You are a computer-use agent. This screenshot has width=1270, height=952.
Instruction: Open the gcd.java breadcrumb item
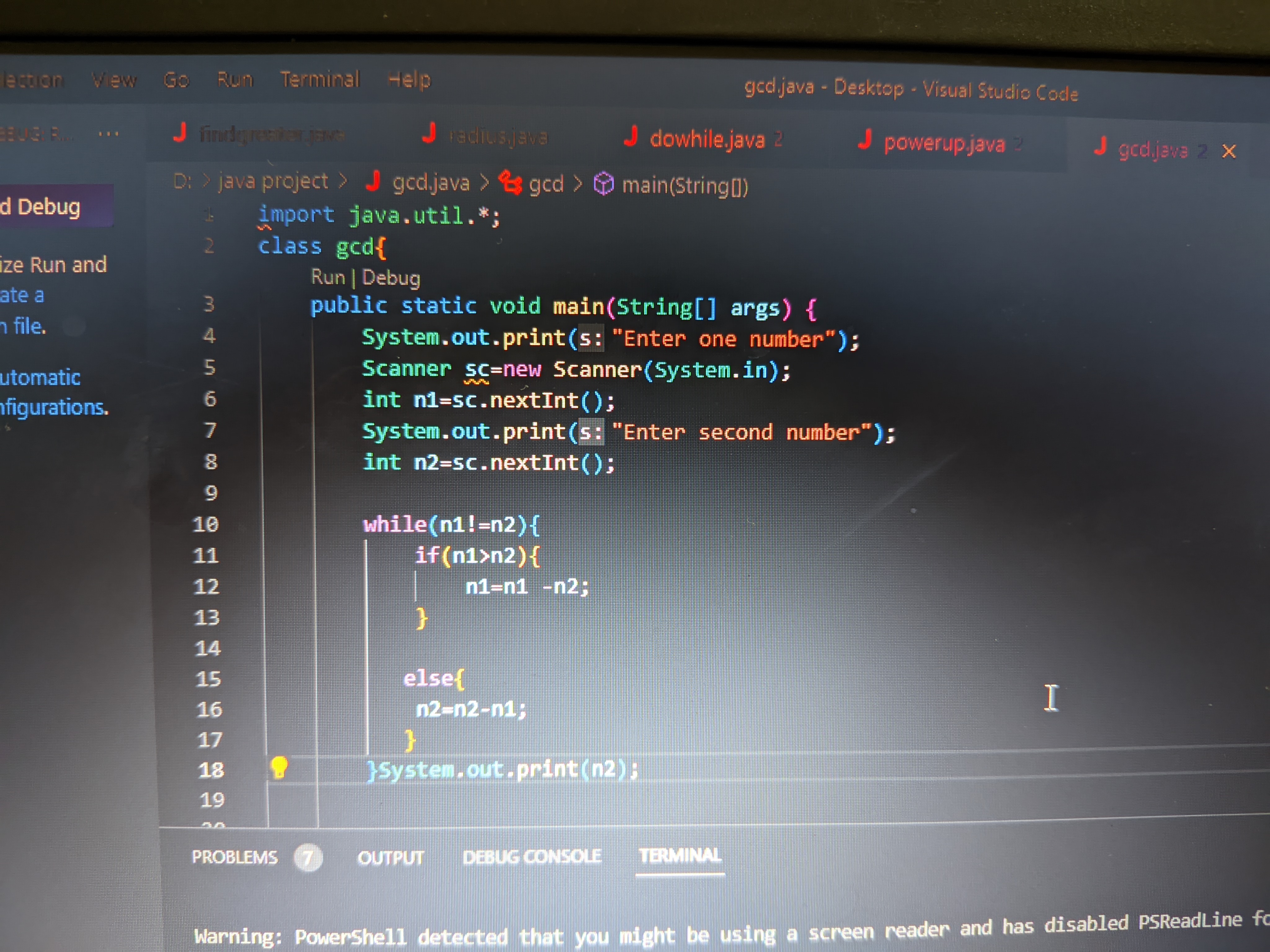coord(431,183)
